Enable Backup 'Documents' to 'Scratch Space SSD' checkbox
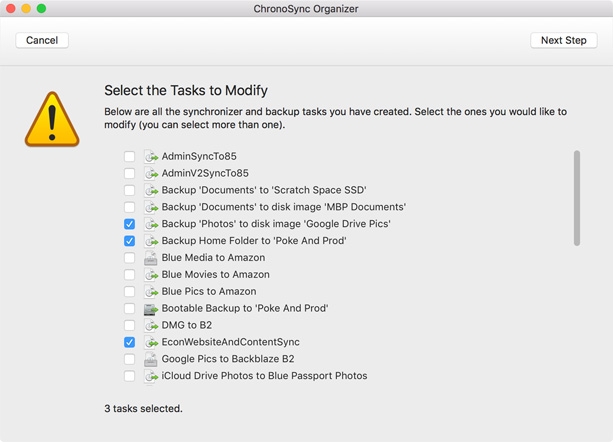Screen dimensions: 613x442 (x=129, y=190)
